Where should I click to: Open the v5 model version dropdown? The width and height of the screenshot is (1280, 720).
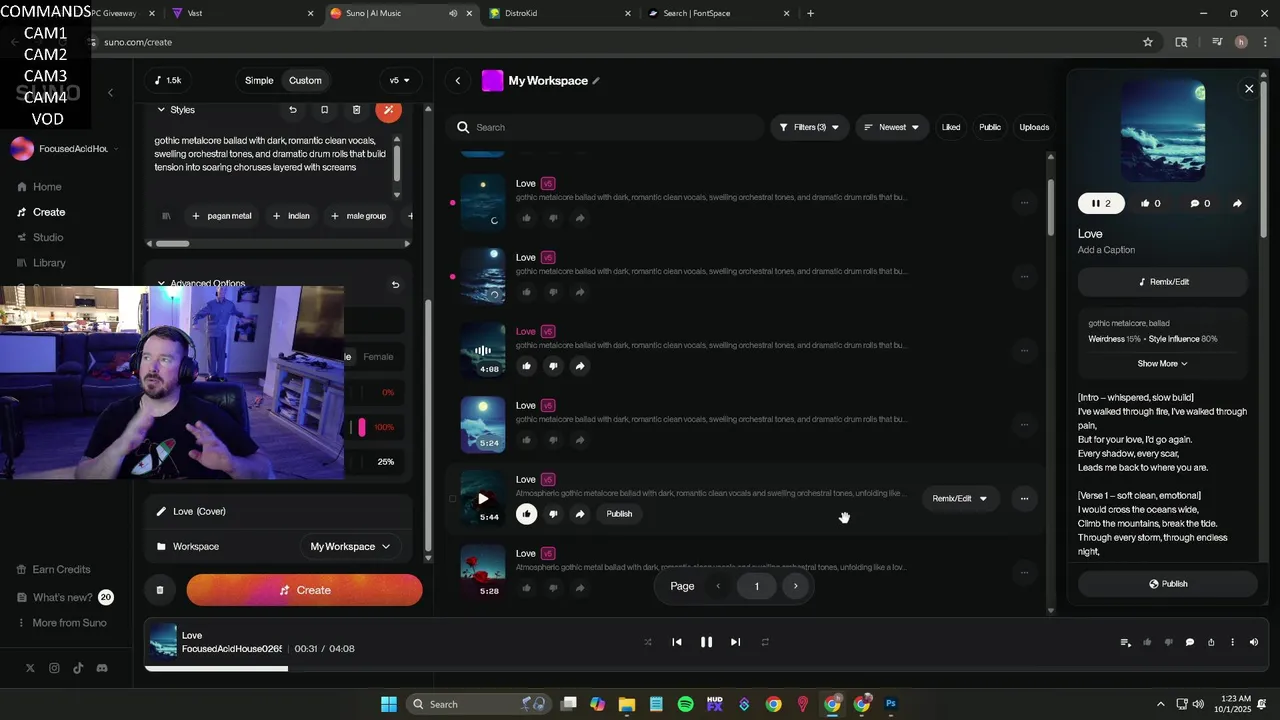click(400, 81)
